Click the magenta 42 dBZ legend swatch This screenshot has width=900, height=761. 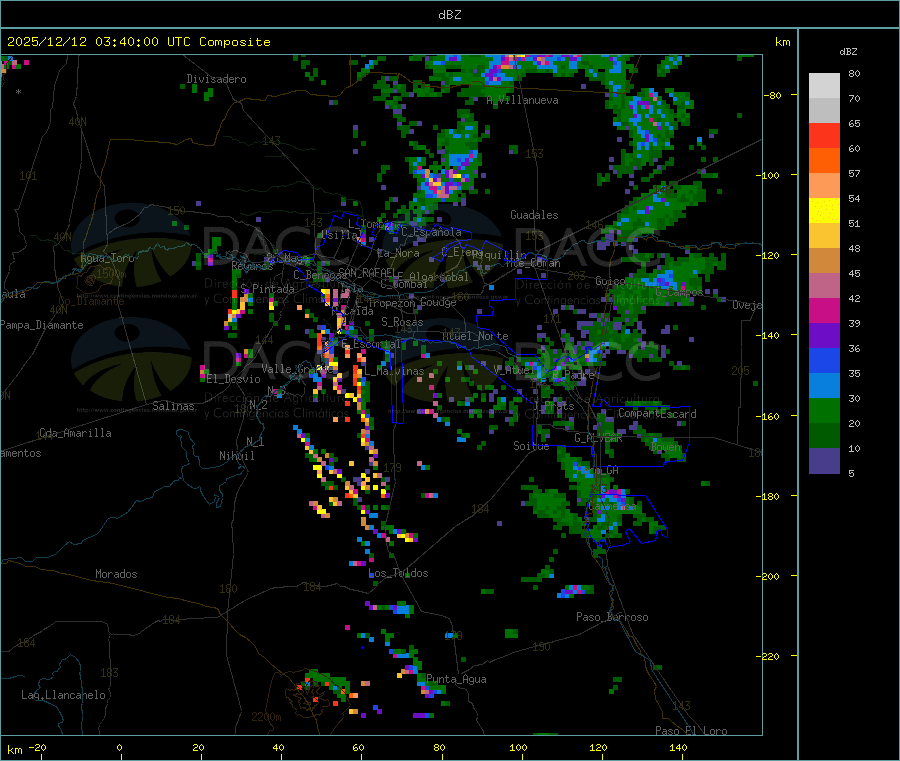pos(824,310)
